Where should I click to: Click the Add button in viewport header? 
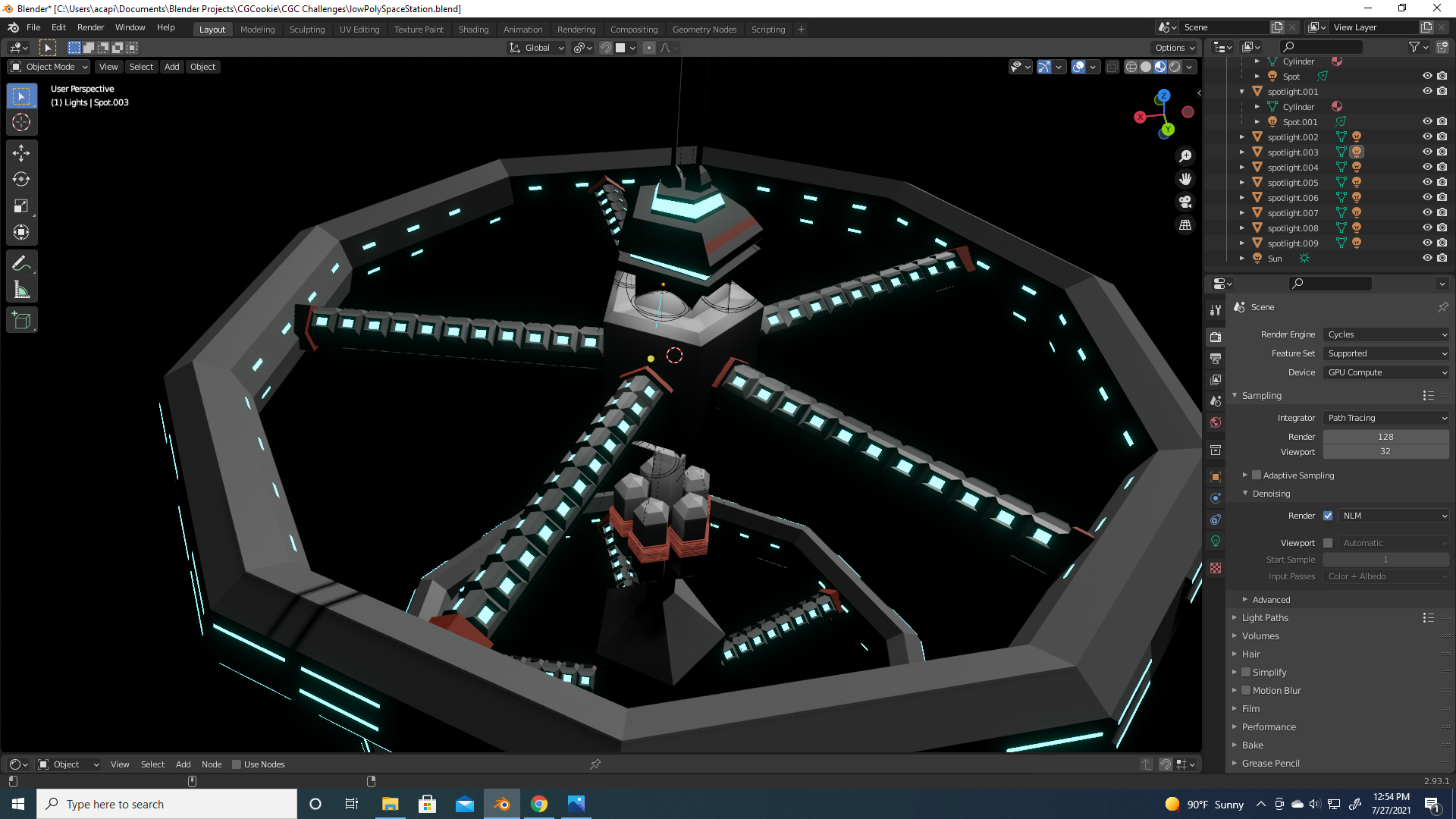[171, 67]
